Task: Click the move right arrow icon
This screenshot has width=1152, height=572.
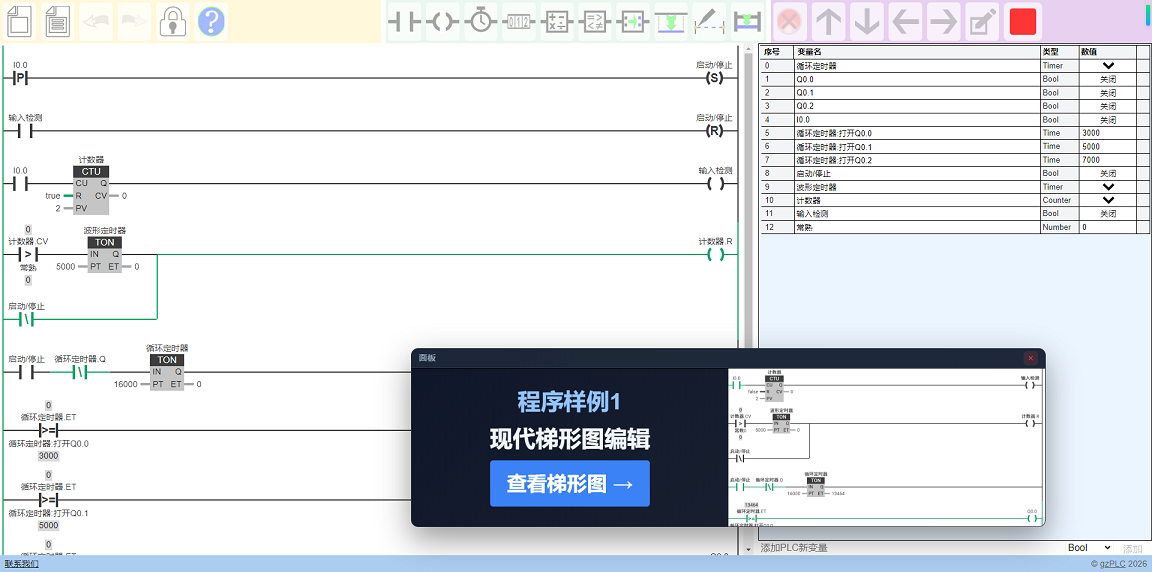Action: (943, 21)
